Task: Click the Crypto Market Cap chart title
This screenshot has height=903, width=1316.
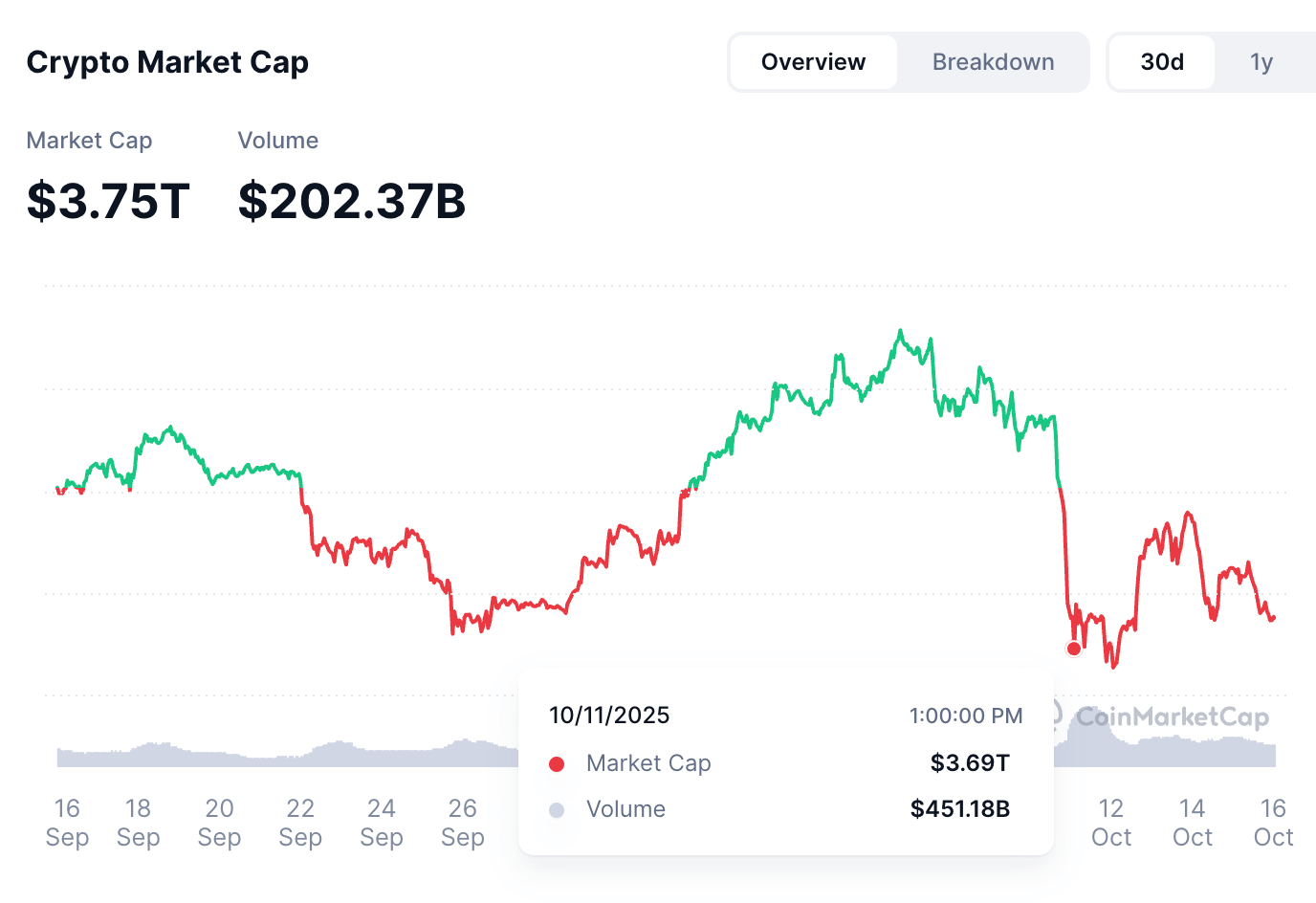Action: point(167,61)
